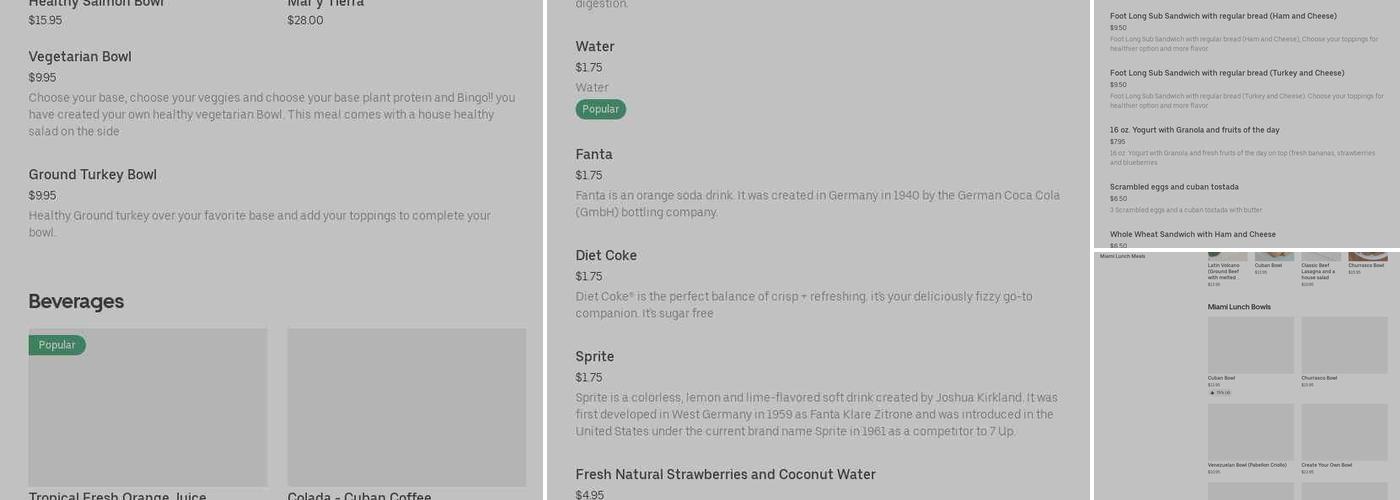This screenshot has width=1400, height=500.
Task: Click the Popular badge on the orange juice photo
Action: [57, 345]
